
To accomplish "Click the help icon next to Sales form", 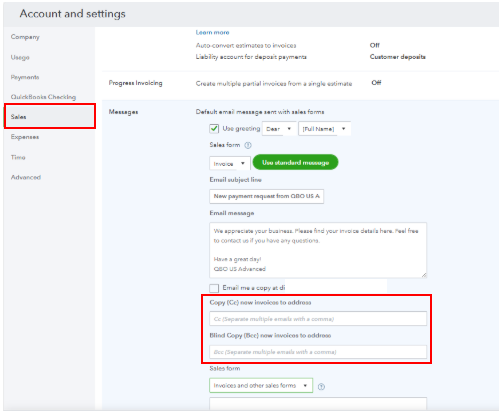I will tap(248, 145).
